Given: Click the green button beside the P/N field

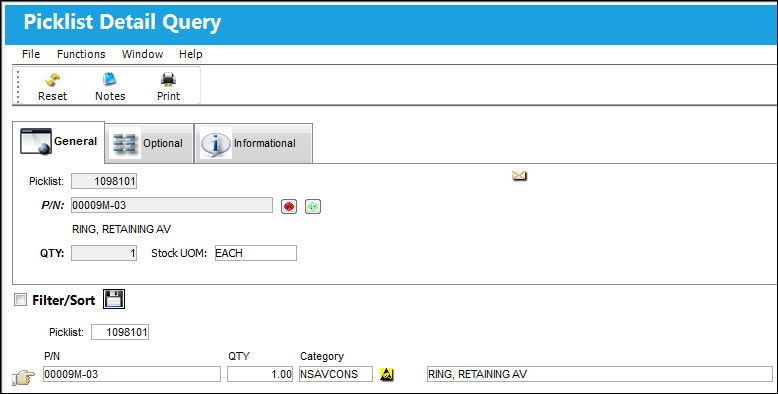Looking at the screenshot, I should click(x=313, y=206).
